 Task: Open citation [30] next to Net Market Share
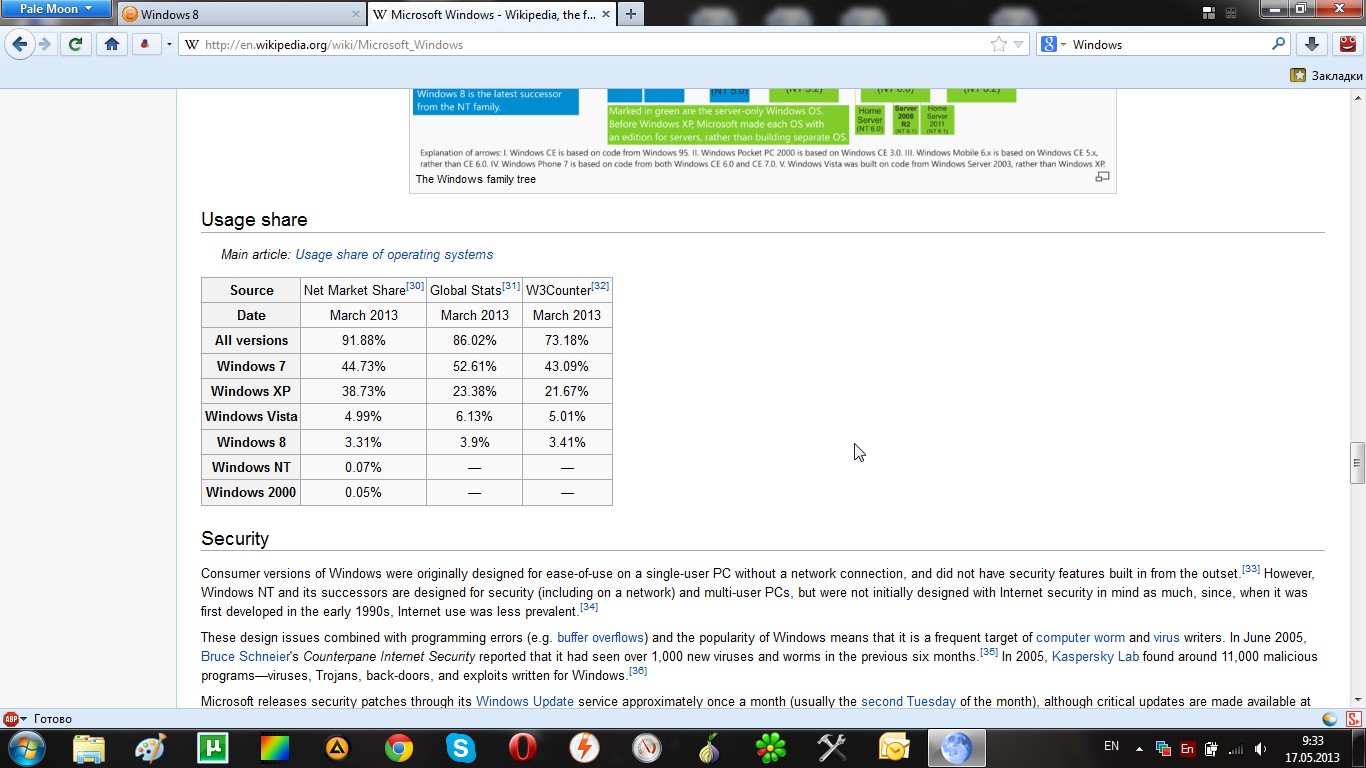coord(415,286)
